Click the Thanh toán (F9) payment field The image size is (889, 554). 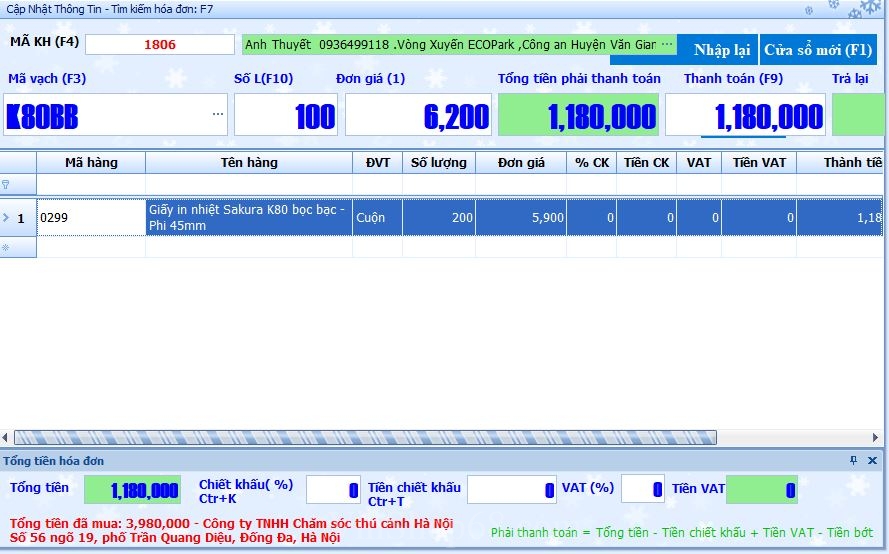coord(745,115)
